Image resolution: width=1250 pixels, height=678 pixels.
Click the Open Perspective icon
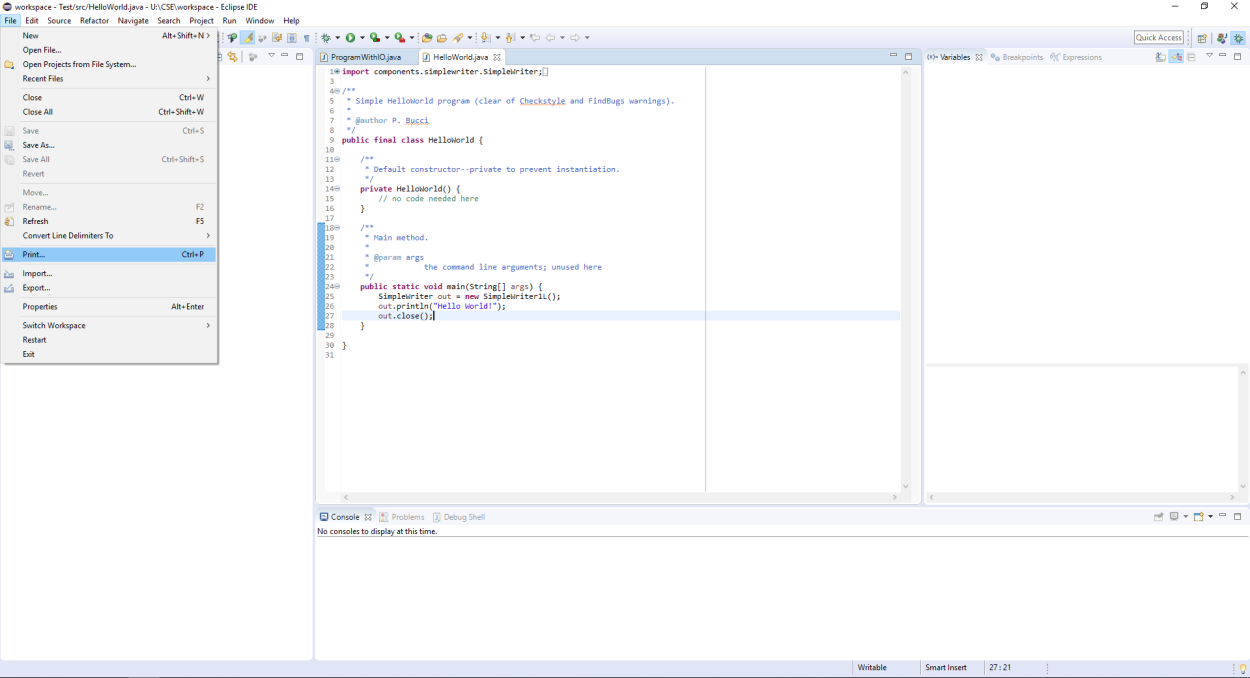pyautogui.click(x=1202, y=38)
